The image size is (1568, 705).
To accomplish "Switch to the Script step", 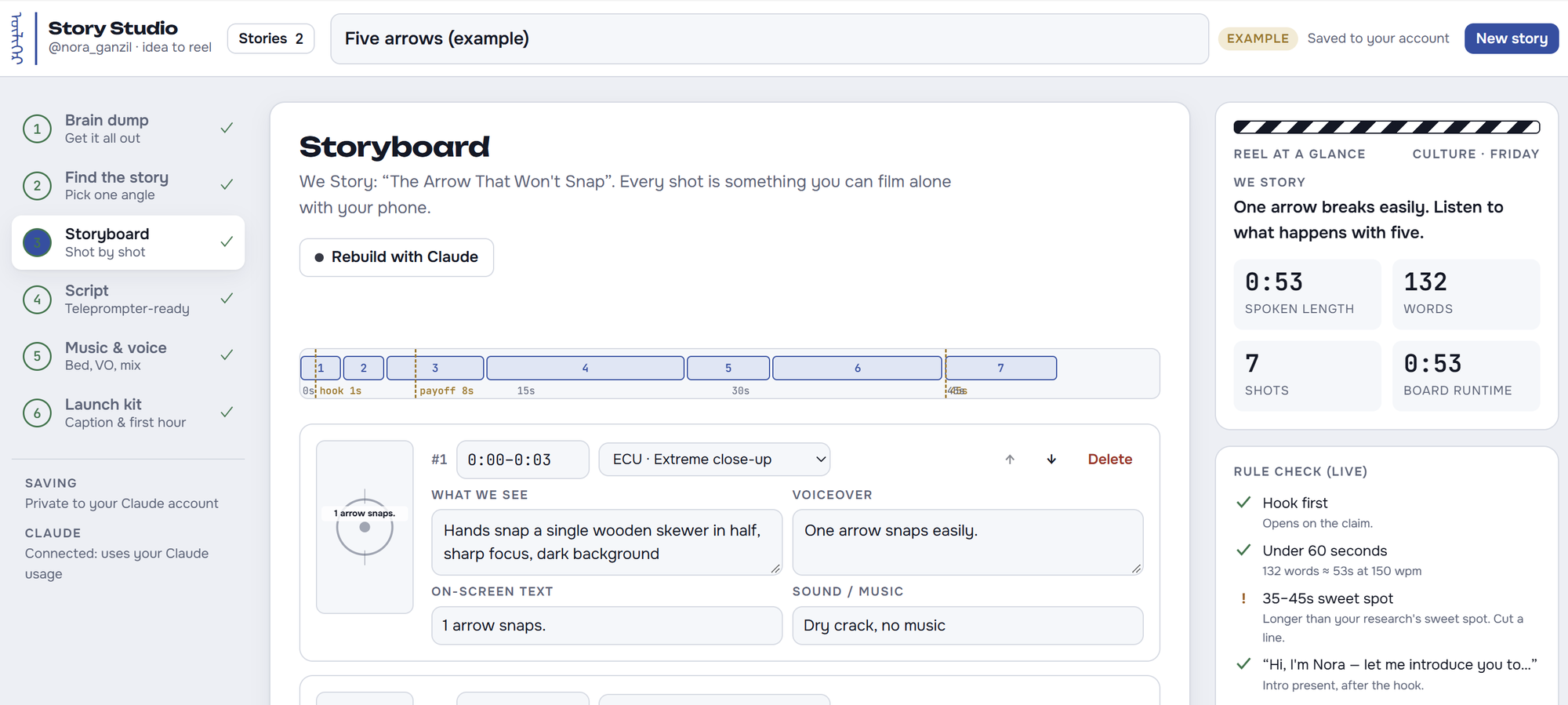I will point(128,300).
